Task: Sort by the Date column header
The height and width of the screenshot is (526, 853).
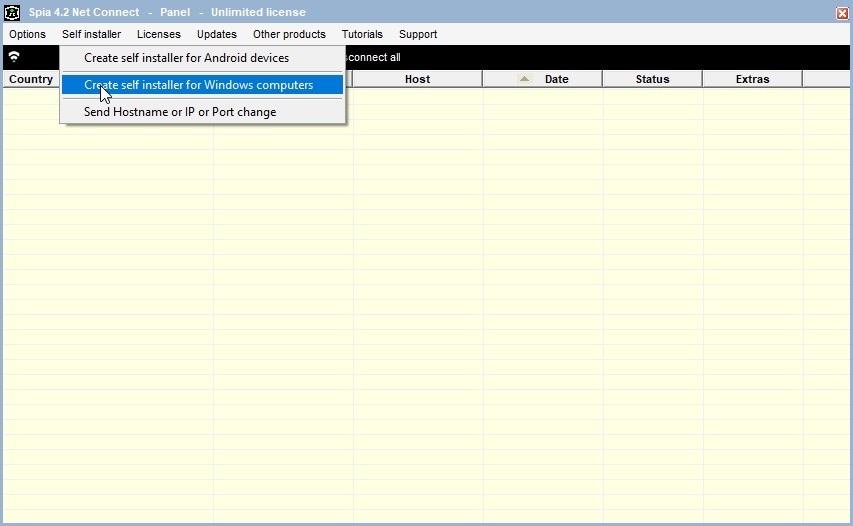Action: pos(542,79)
